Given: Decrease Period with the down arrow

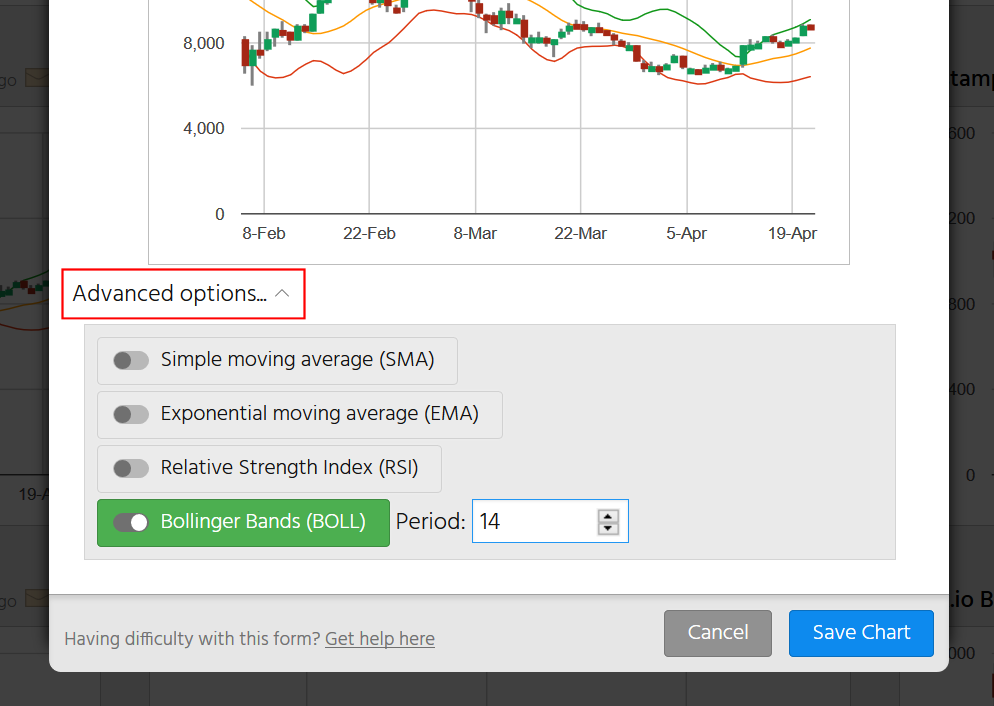Looking at the screenshot, I should pos(608,528).
